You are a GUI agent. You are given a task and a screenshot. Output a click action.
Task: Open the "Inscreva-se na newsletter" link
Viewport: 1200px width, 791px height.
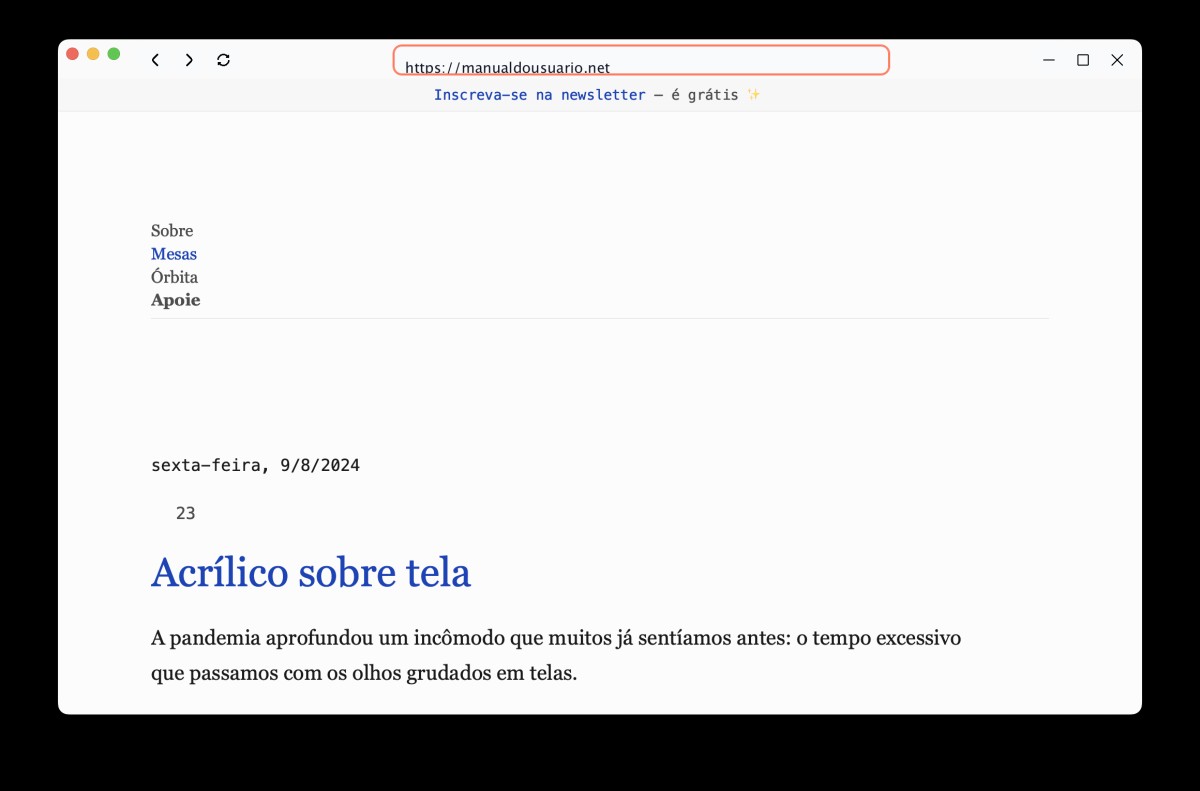tap(539, 95)
